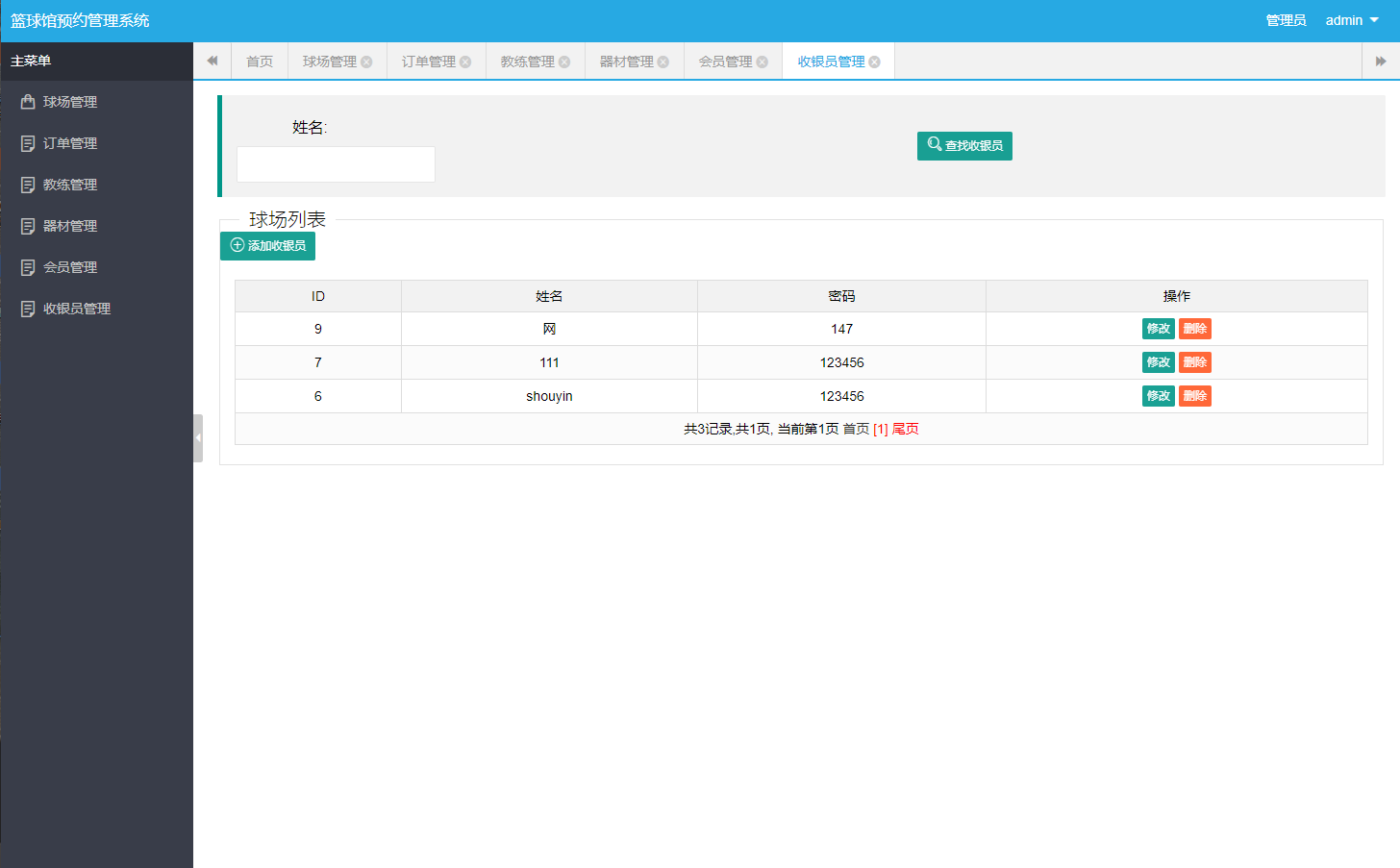Screen dimensions: 1400x868
Task: Click the 器材管理 document icon in sidebar
Action: coord(28,226)
